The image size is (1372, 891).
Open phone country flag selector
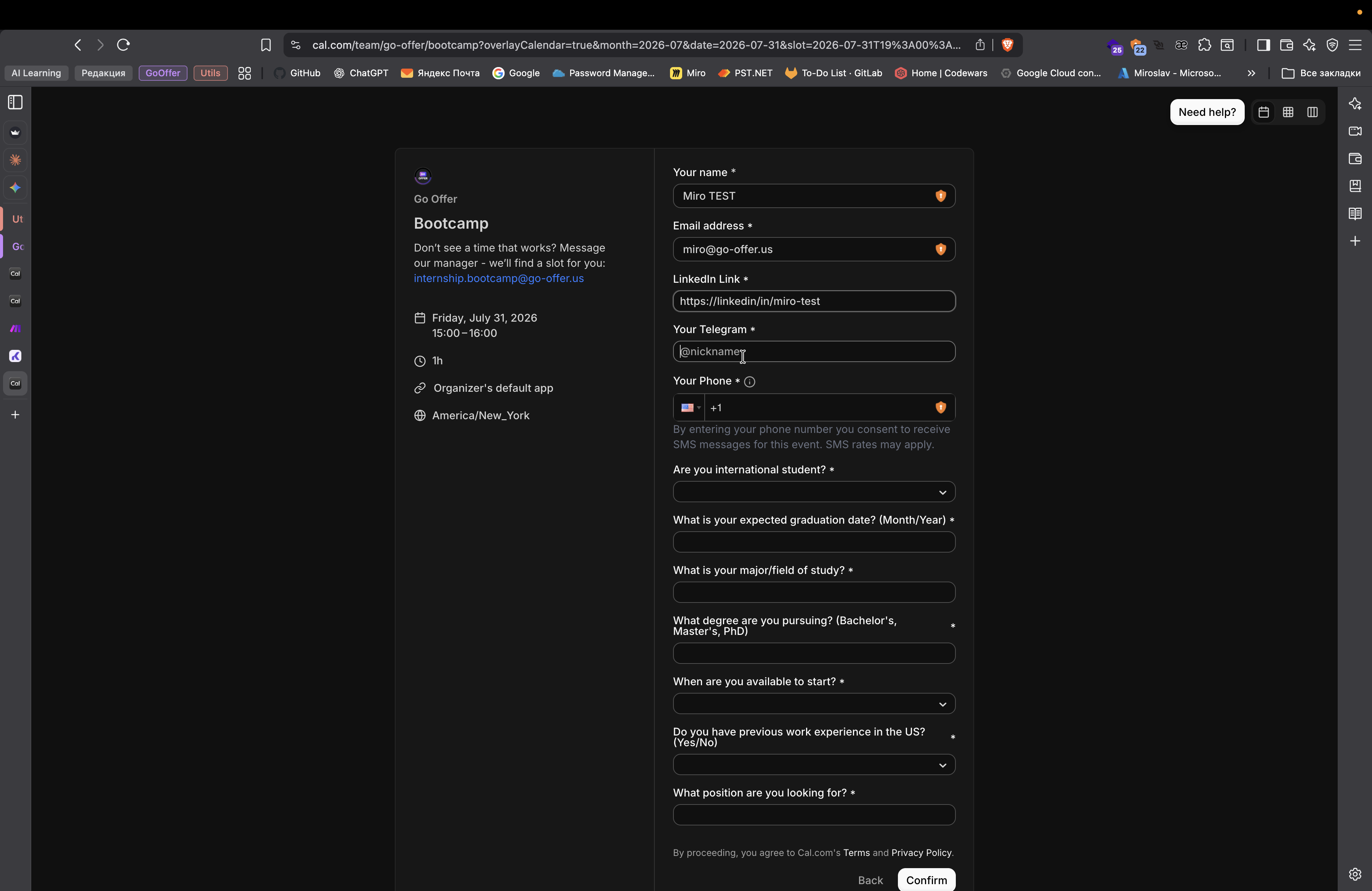689,408
